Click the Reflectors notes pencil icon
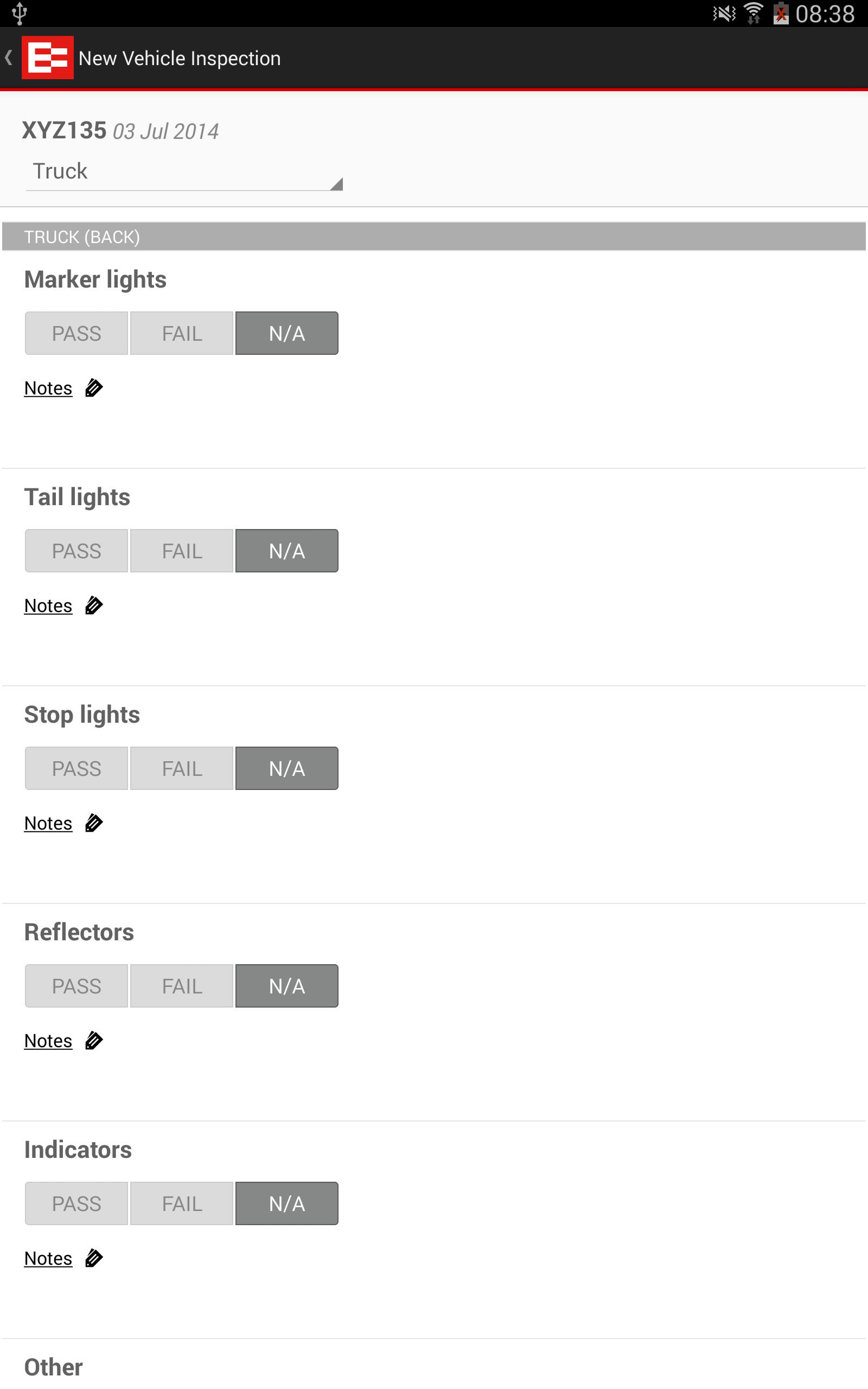Screen dimensions: 868x1389 pos(93,1041)
